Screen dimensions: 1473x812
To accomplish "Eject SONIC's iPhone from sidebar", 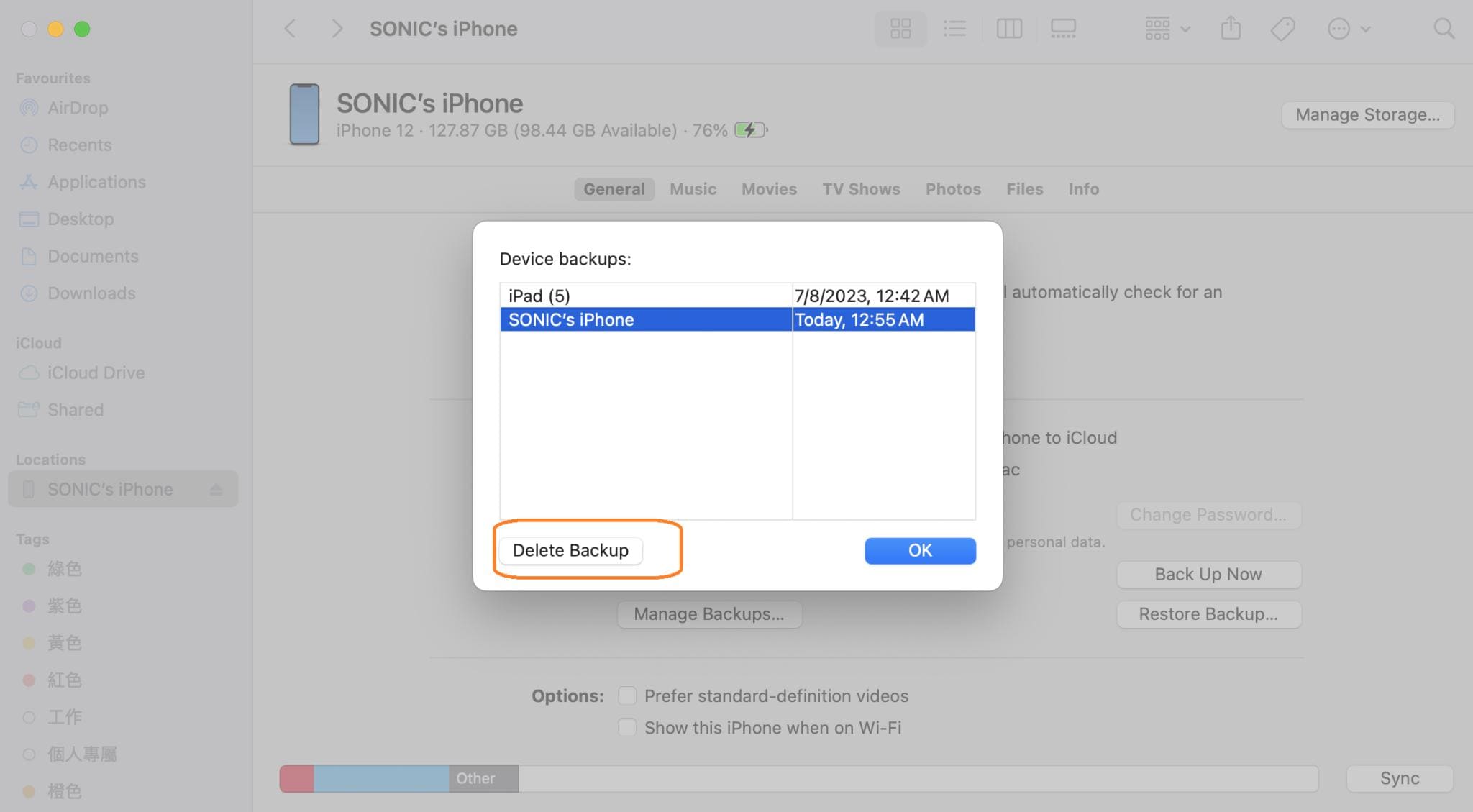I will 216,490.
